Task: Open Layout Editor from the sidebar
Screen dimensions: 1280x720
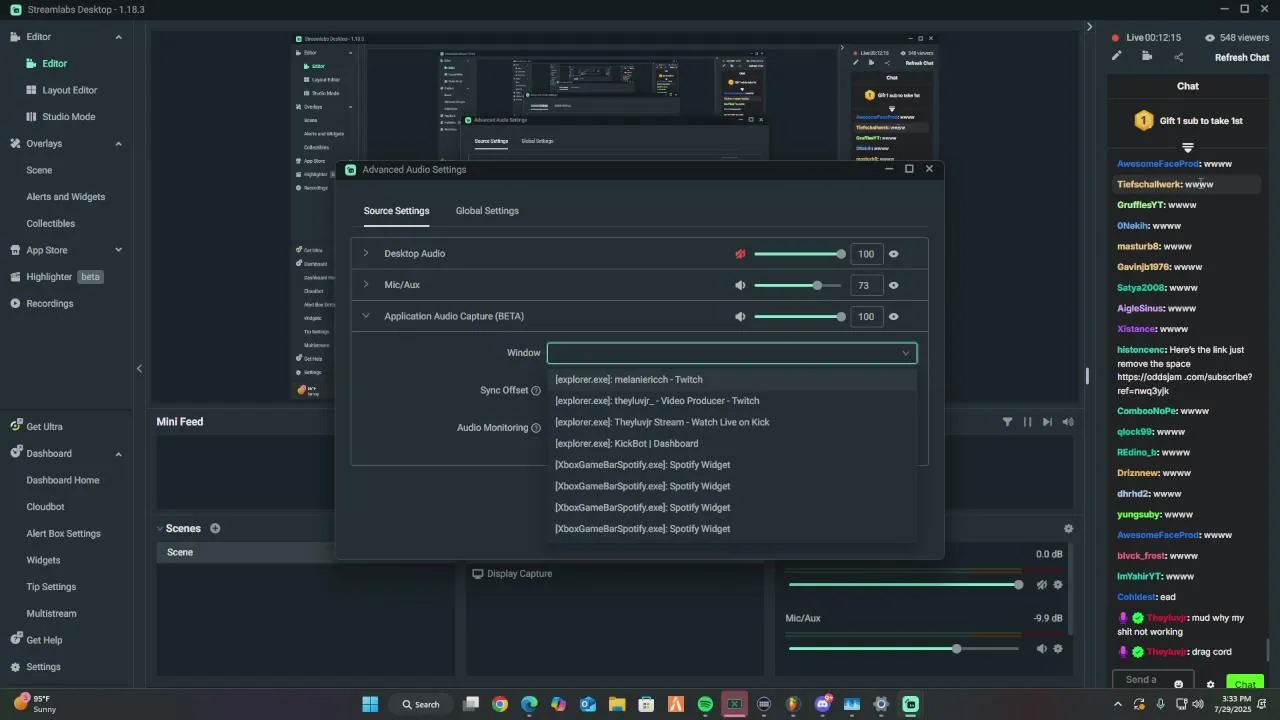Action: pyautogui.click(x=69, y=90)
